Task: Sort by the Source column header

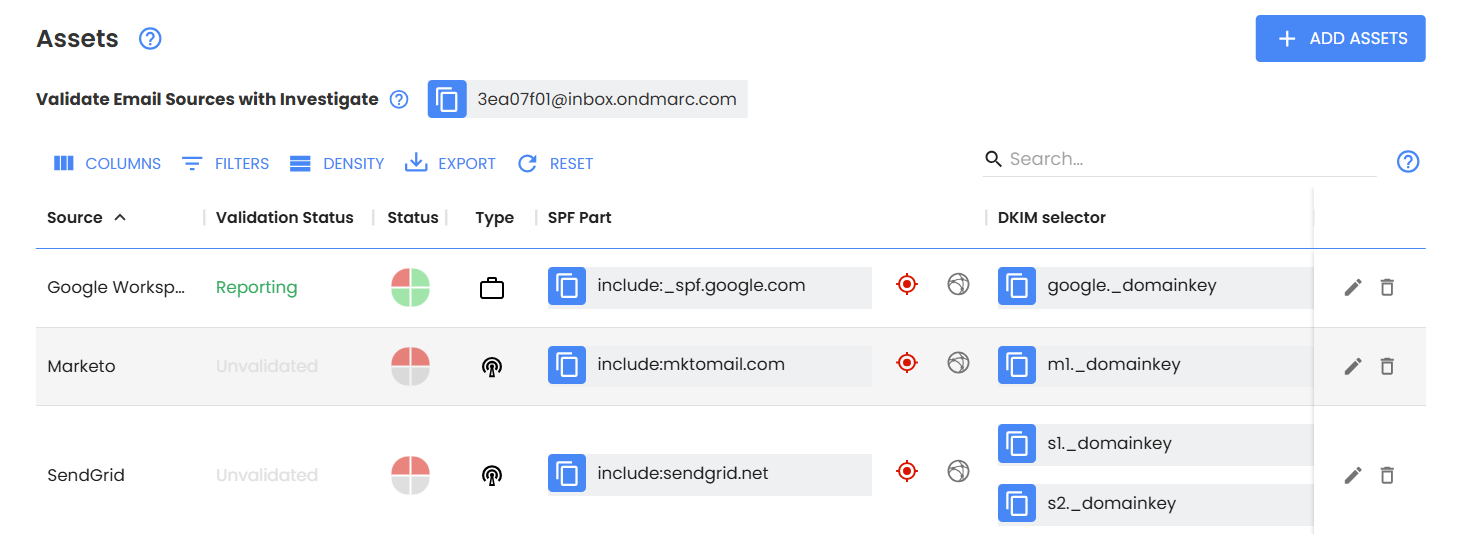Action: pos(75,218)
